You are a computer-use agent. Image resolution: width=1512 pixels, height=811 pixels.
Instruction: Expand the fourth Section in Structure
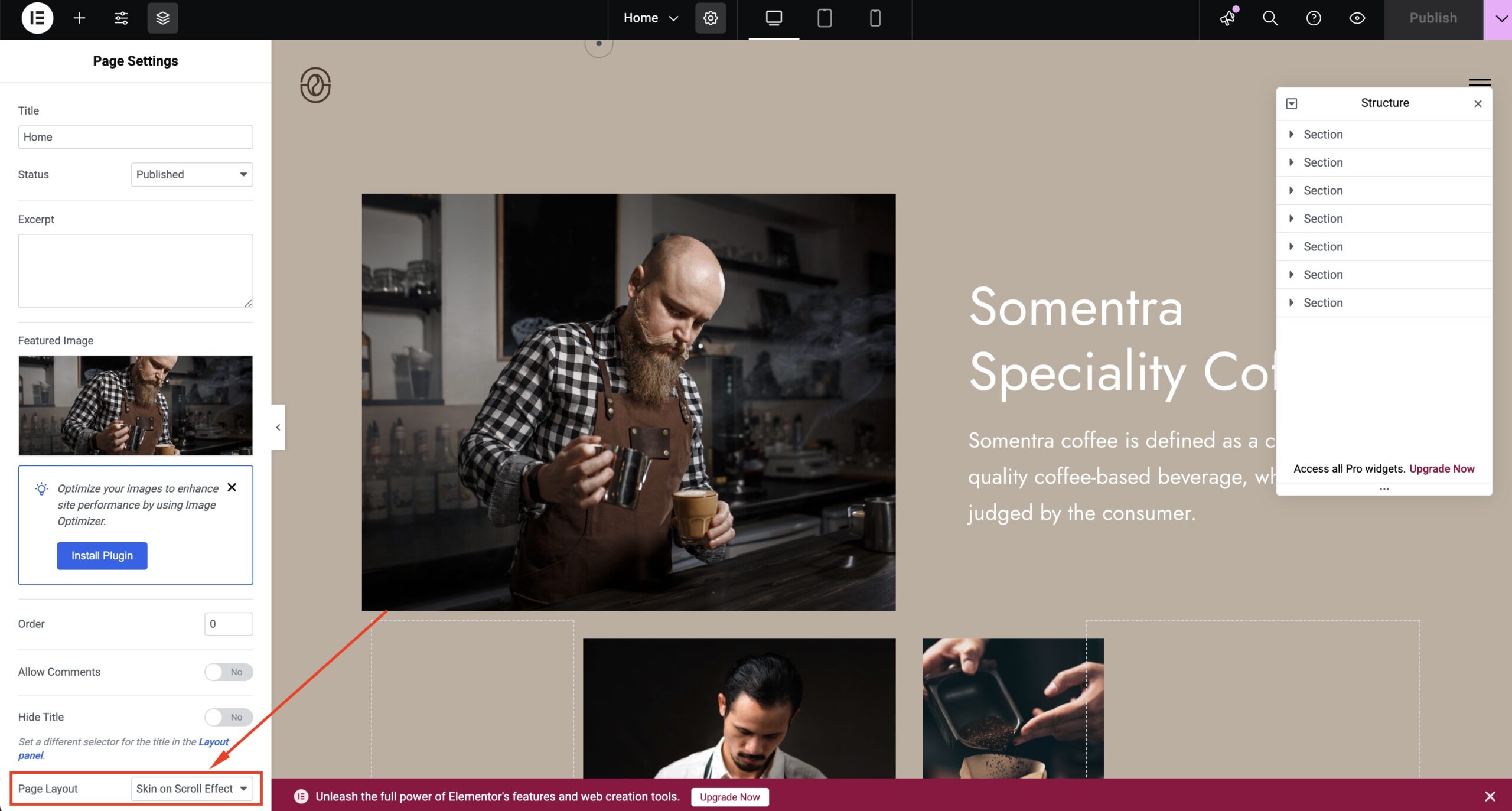(x=1291, y=218)
